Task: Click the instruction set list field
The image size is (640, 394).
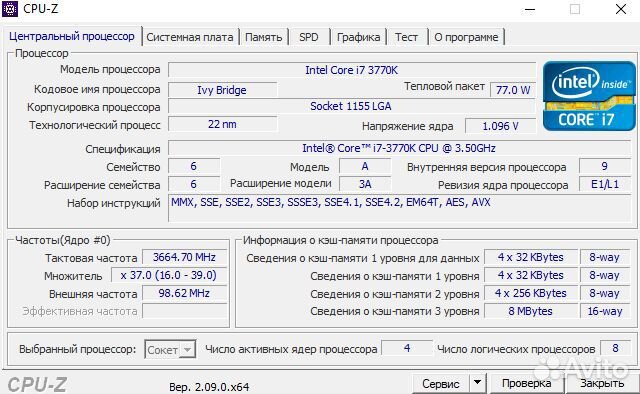Action: coord(400,208)
